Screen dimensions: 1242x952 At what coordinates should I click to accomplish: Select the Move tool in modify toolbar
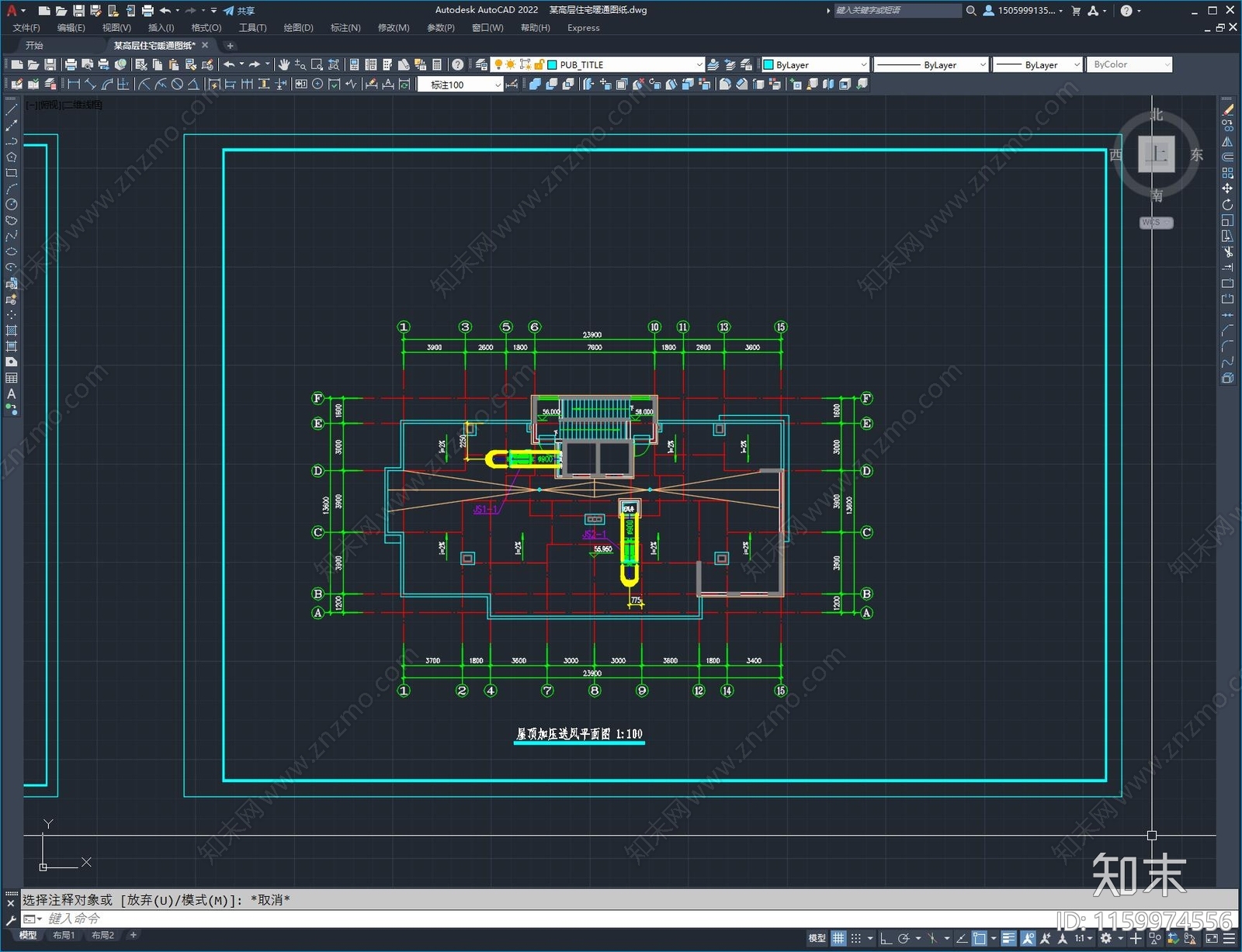click(x=1227, y=189)
